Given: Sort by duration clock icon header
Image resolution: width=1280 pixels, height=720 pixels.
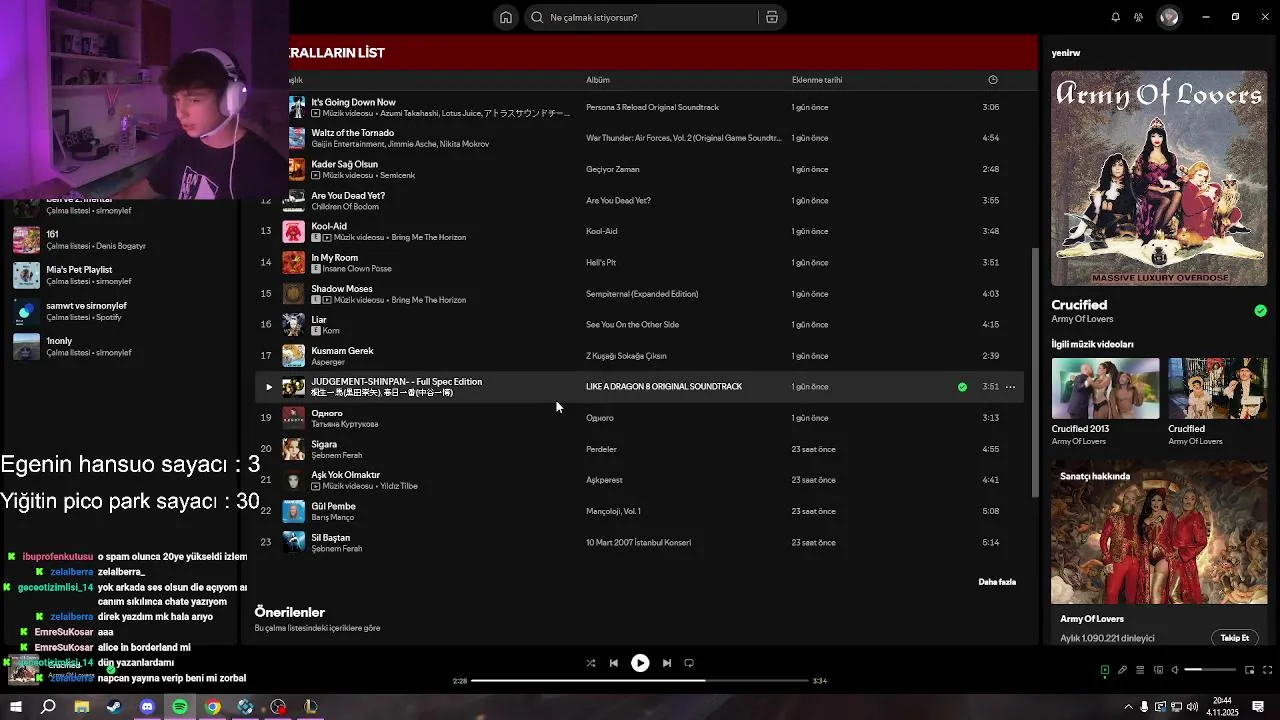Looking at the screenshot, I should point(993,80).
